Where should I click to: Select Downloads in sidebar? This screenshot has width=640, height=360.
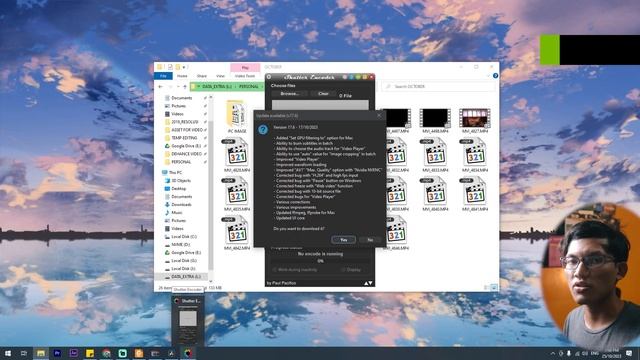point(182,204)
